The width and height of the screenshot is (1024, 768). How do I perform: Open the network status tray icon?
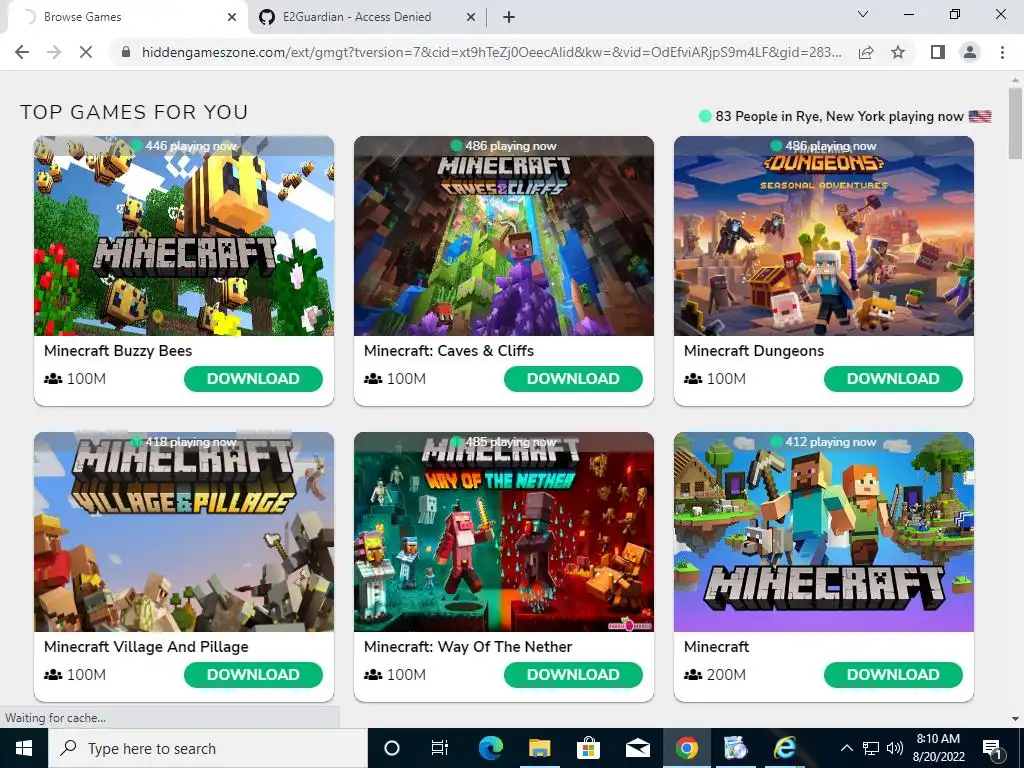click(871, 748)
